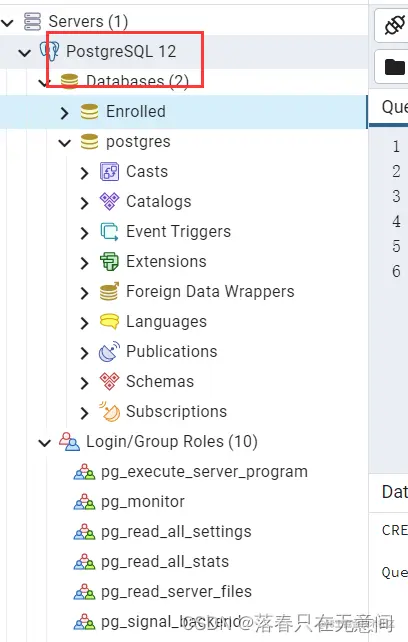This screenshot has height=642, width=408.
Task: Select the Catalogs label
Action: [x=159, y=202]
